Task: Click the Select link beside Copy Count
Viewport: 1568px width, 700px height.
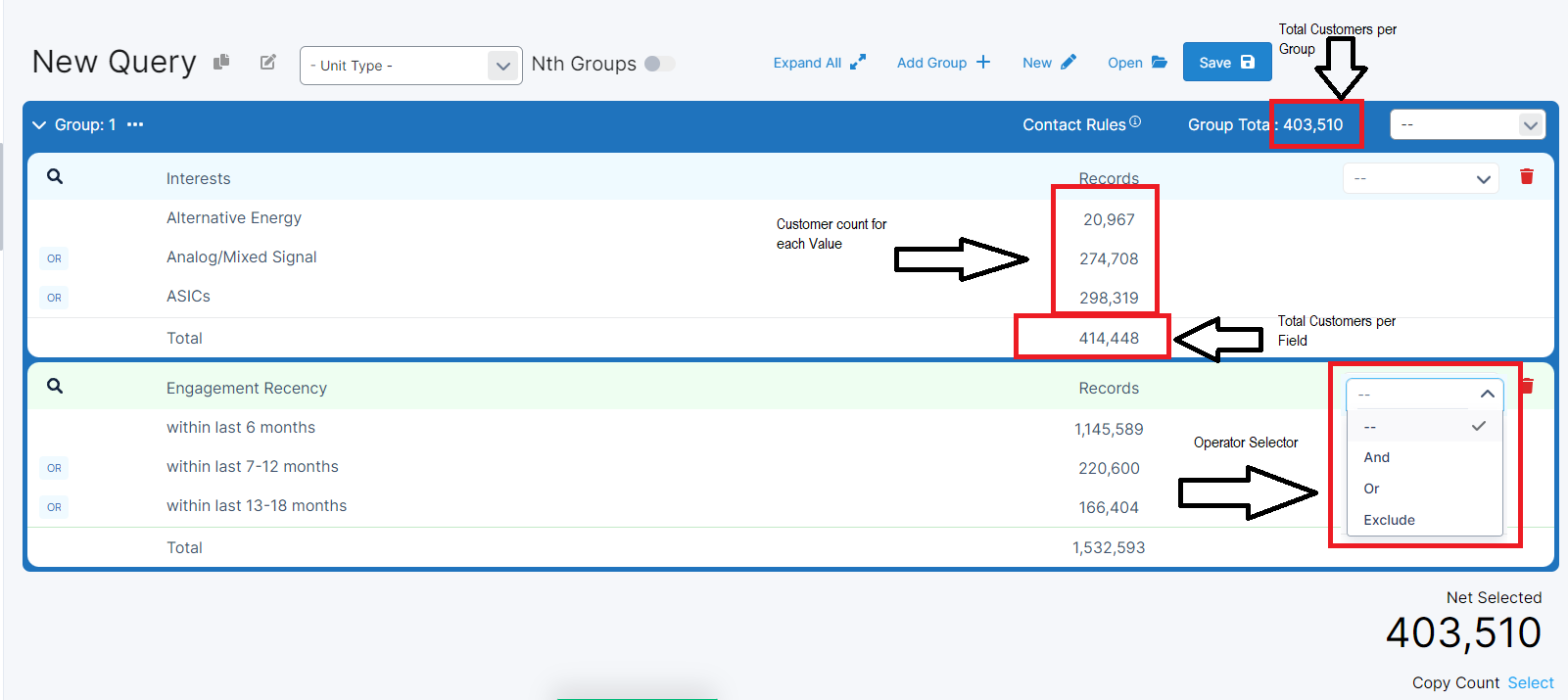Action: click(x=1530, y=682)
